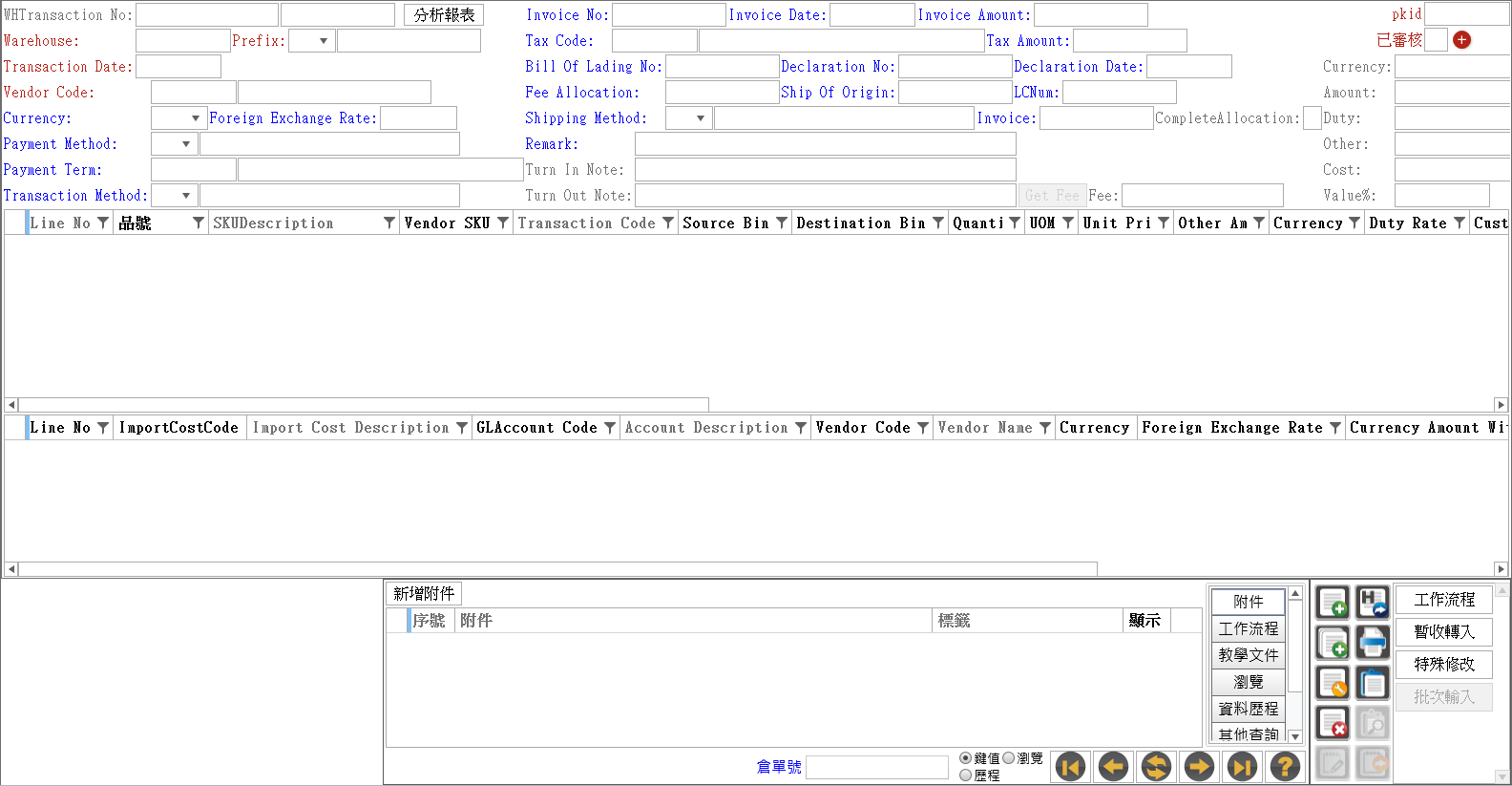Click the 新增附件 button
The image size is (1512, 786).
pos(424,594)
